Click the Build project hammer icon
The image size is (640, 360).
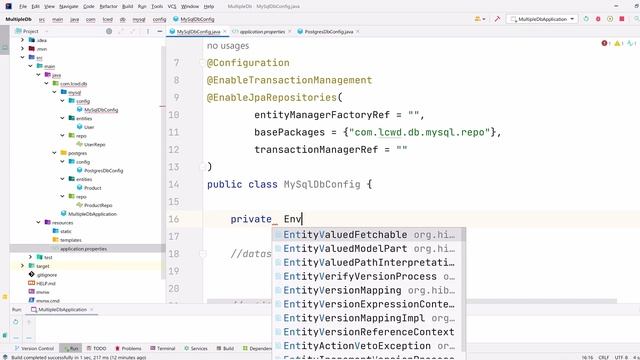497,19
